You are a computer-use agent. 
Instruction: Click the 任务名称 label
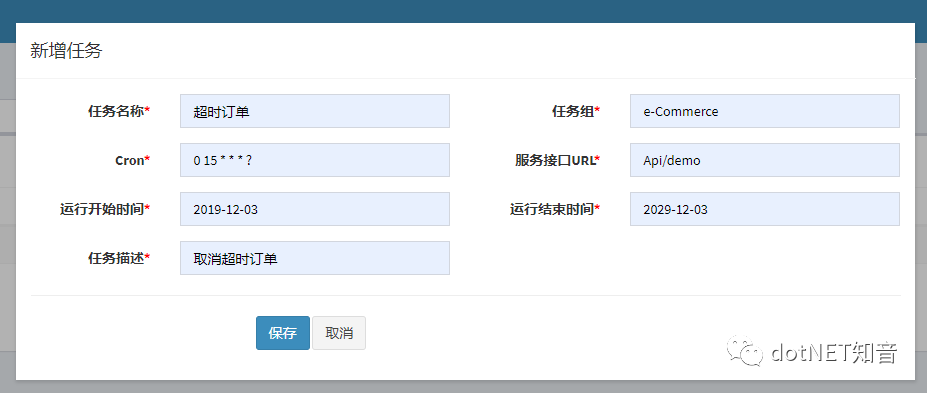[x=119, y=111]
